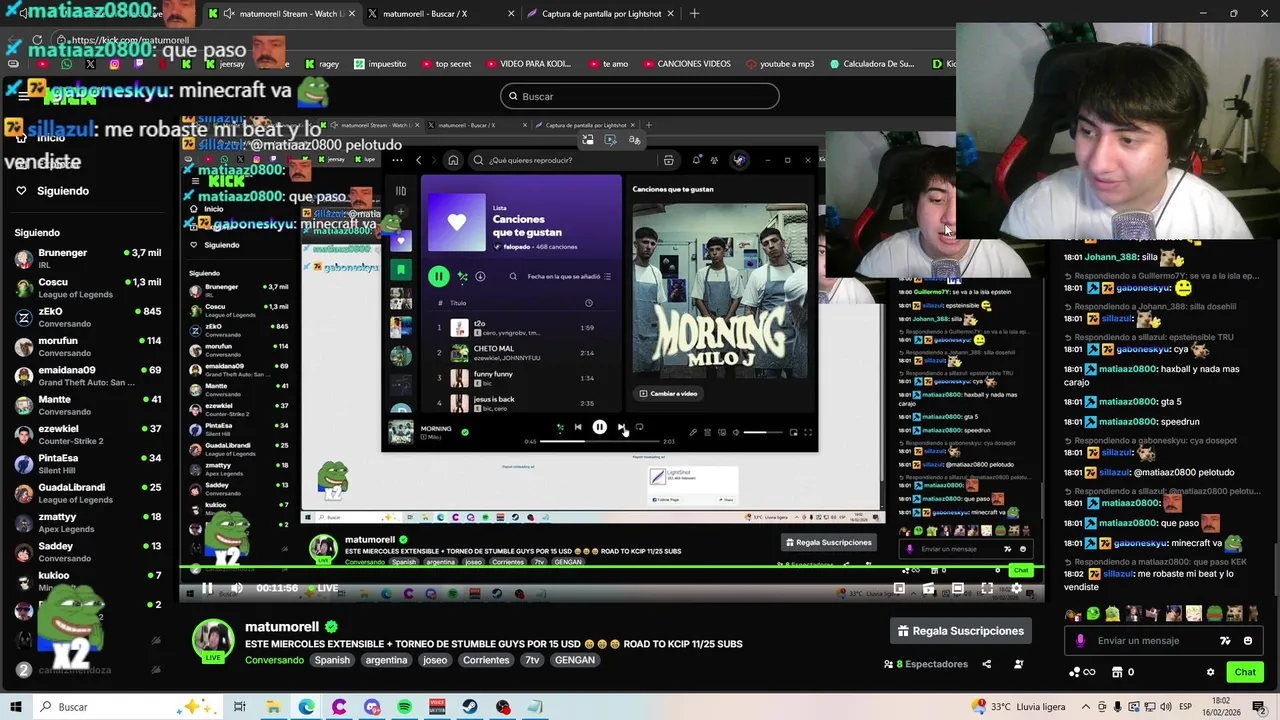Pause Spotify from the bottom player bar

pyautogui.click(x=599, y=427)
